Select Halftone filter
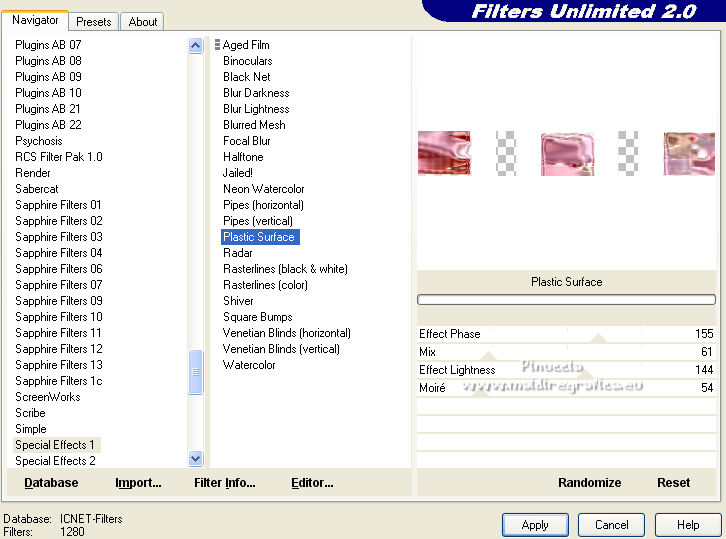Viewport: 726px width, 539px height. (243, 157)
